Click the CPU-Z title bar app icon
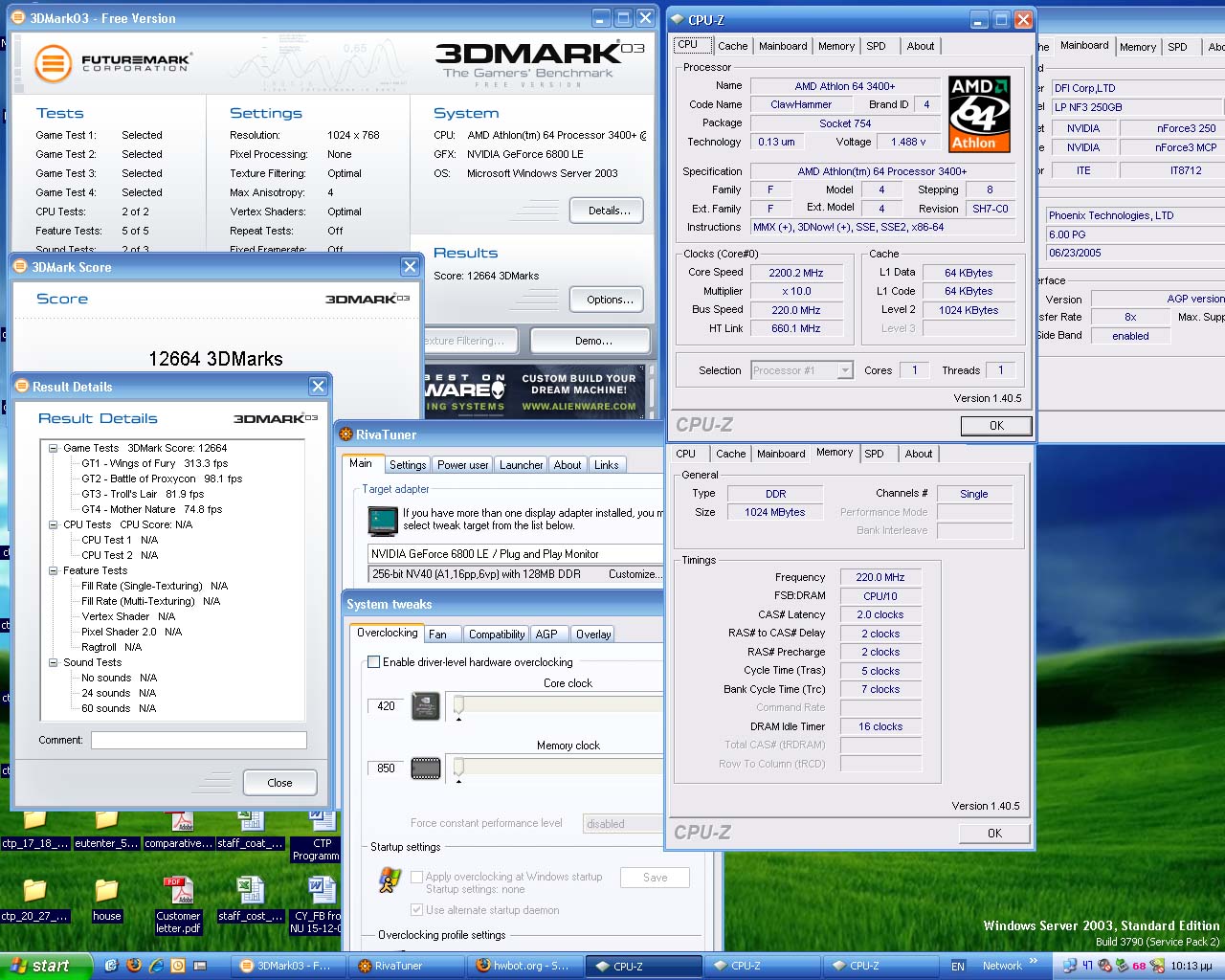The width and height of the screenshot is (1225, 980). coord(678,19)
